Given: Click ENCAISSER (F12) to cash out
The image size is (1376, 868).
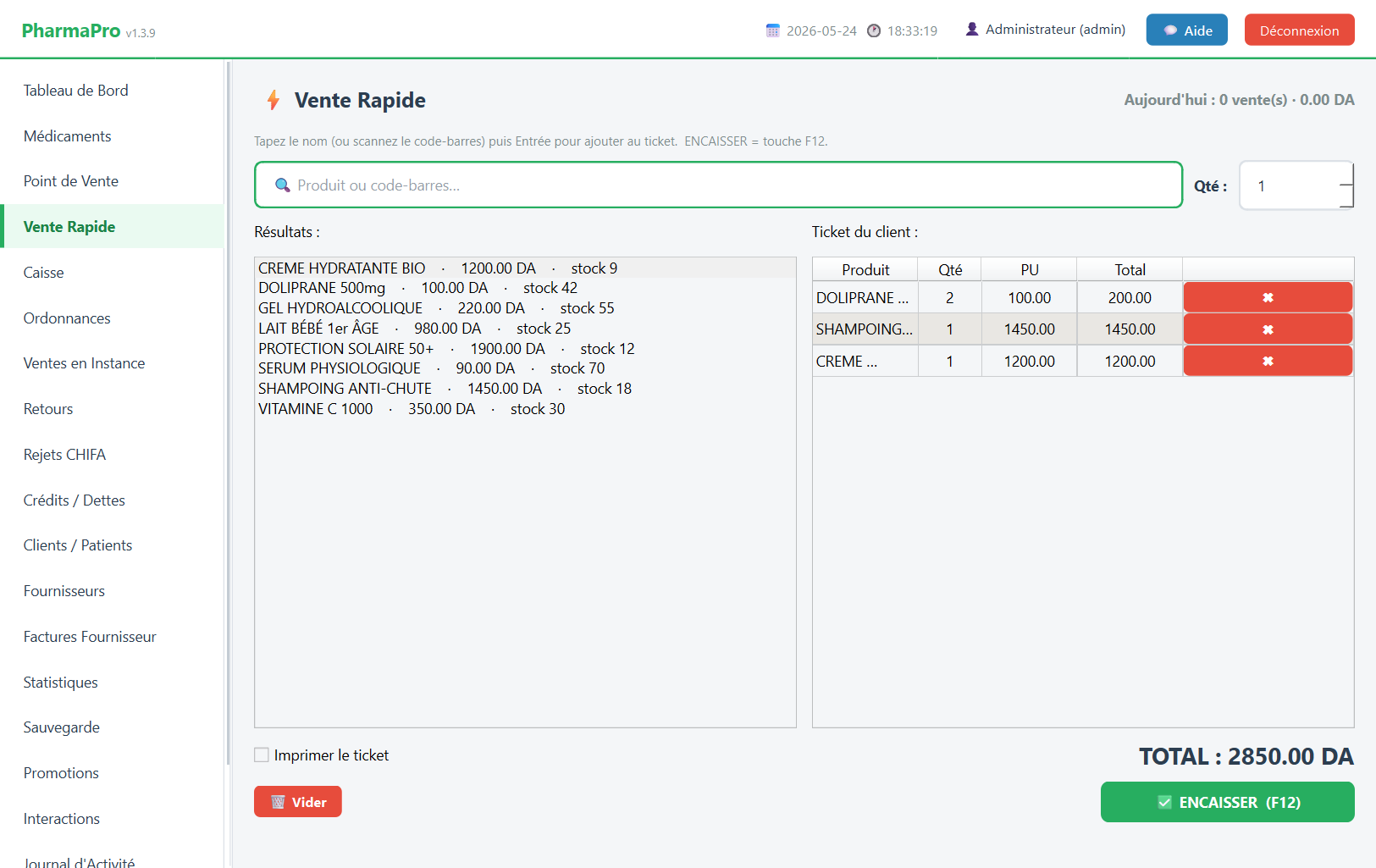Looking at the screenshot, I should tap(1227, 802).
